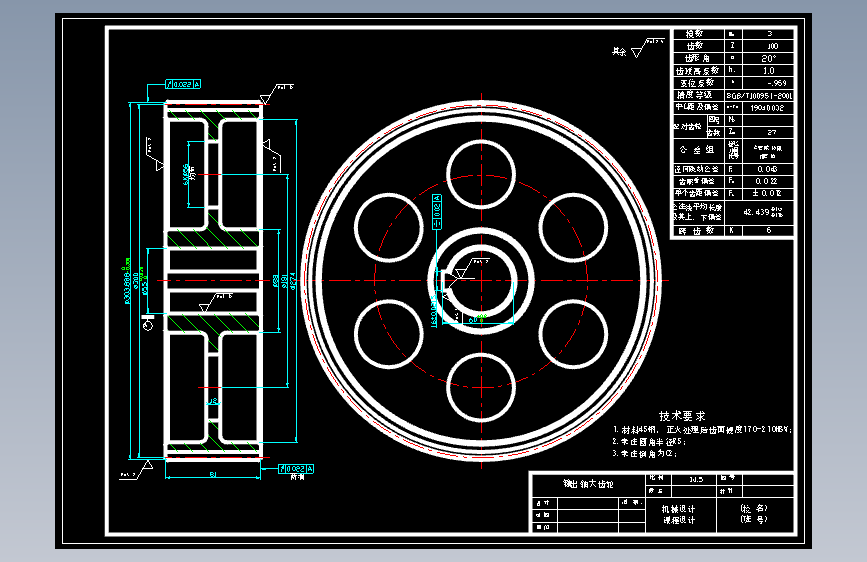The height and width of the screenshot is (562, 867).
Task: Click the vertical 0.02 A tolerance frame near hub
Action: pyautogui.click(x=437, y=212)
